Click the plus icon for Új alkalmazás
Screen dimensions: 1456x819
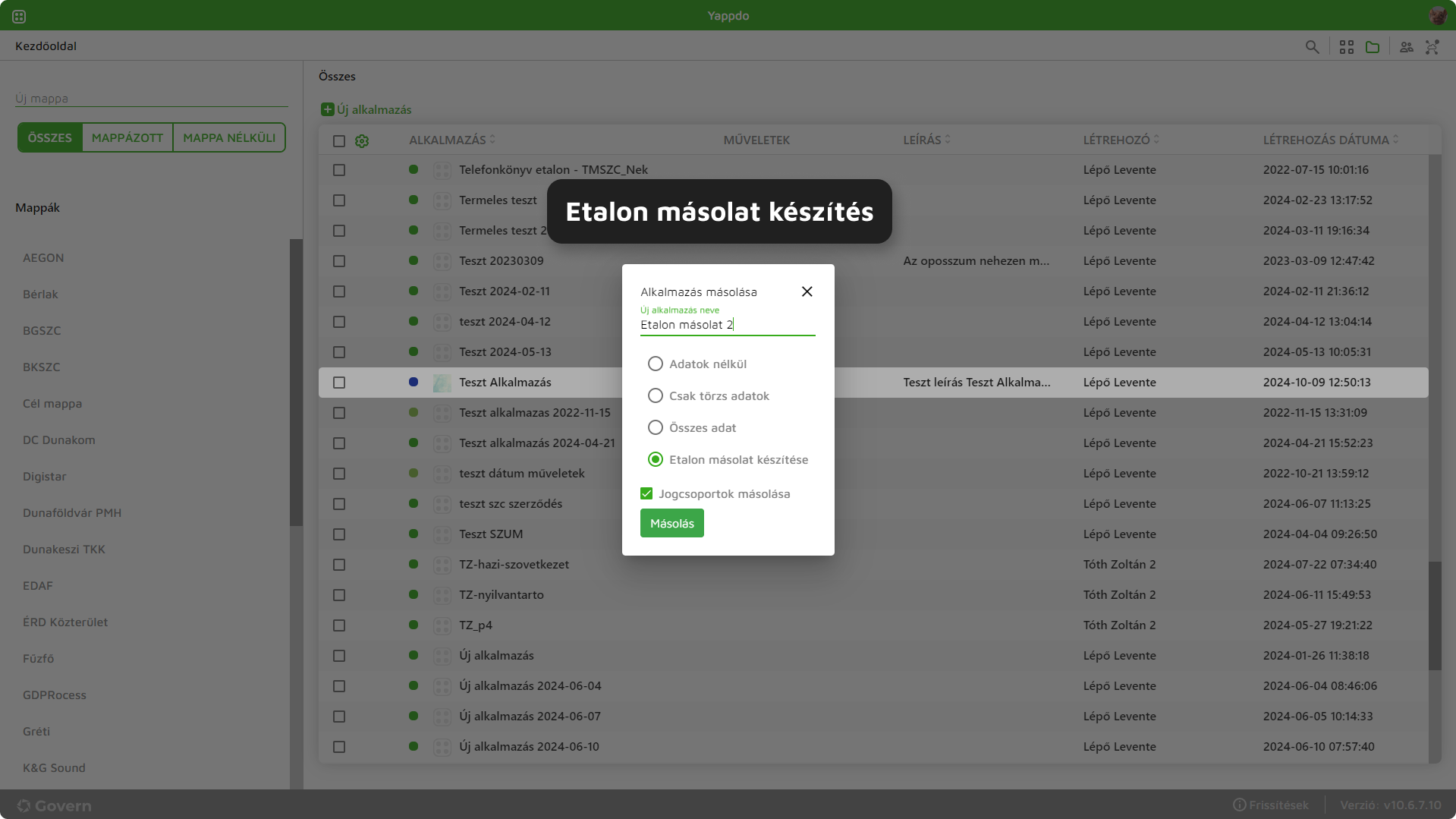click(327, 109)
